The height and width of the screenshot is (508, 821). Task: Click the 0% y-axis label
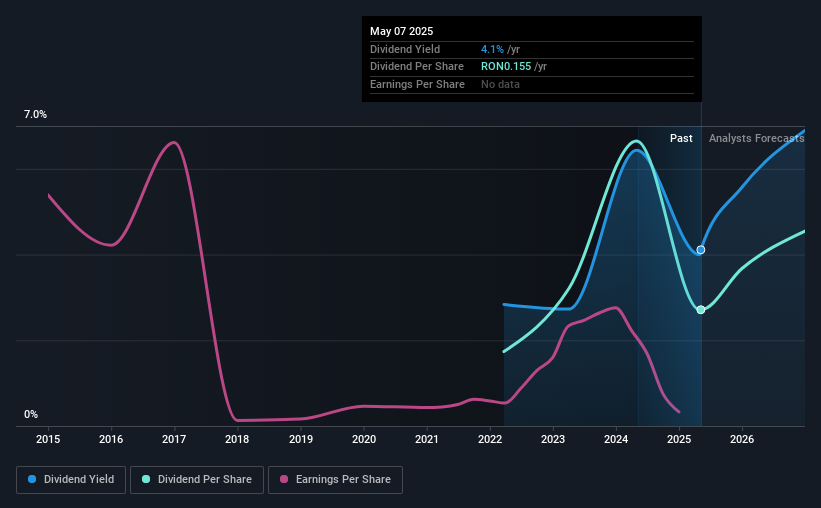coord(31,414)
